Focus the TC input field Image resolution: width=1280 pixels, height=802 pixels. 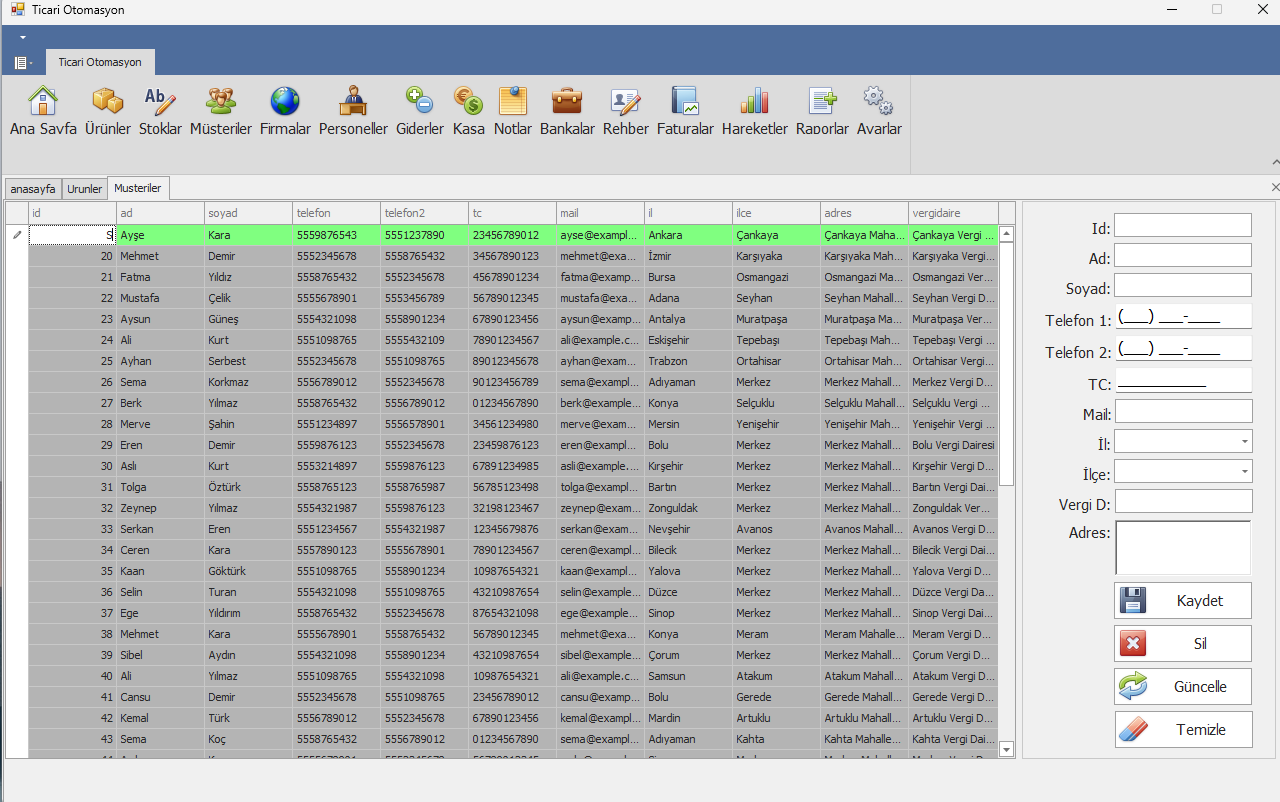[1183, 380]
